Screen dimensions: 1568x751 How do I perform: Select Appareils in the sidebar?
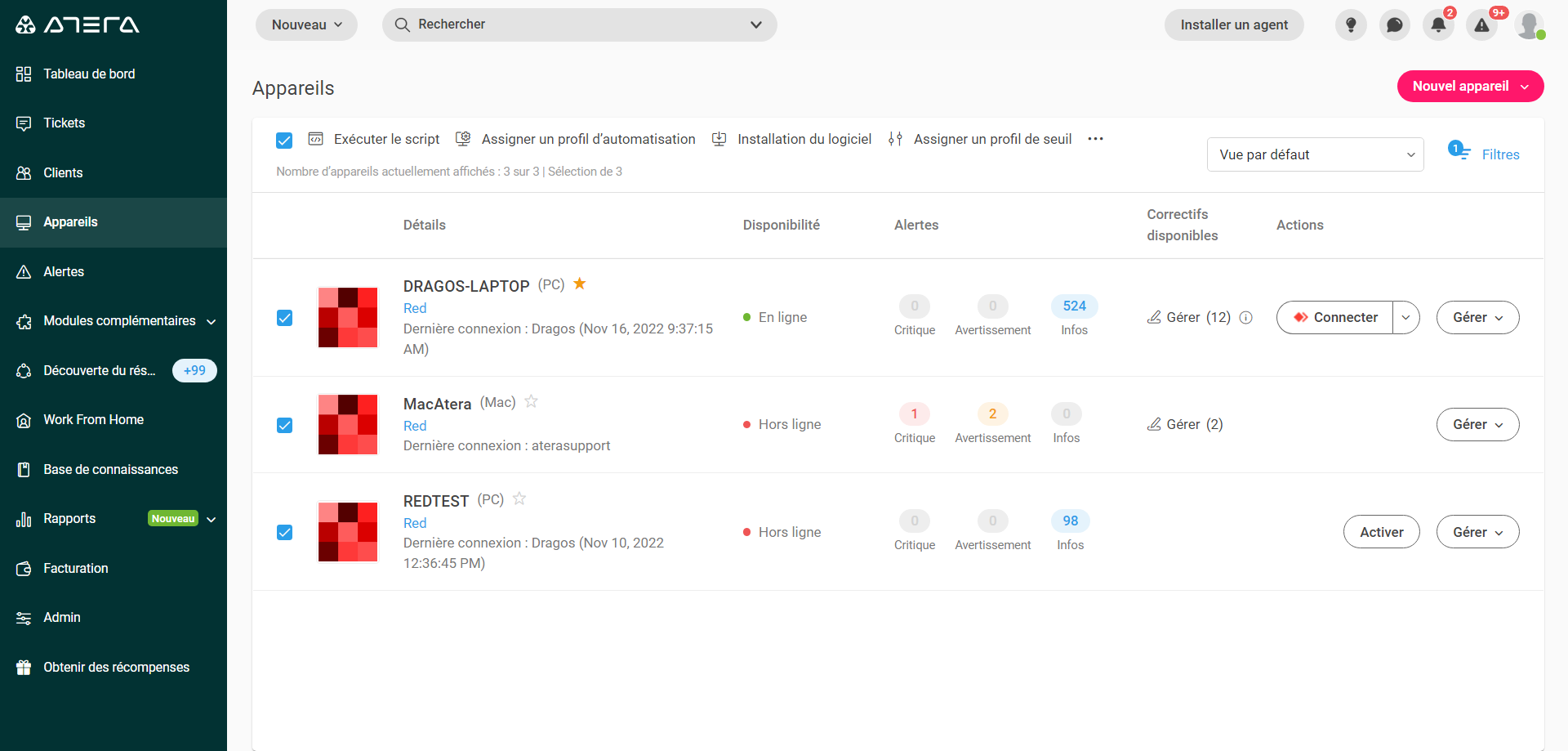[114, 222]
